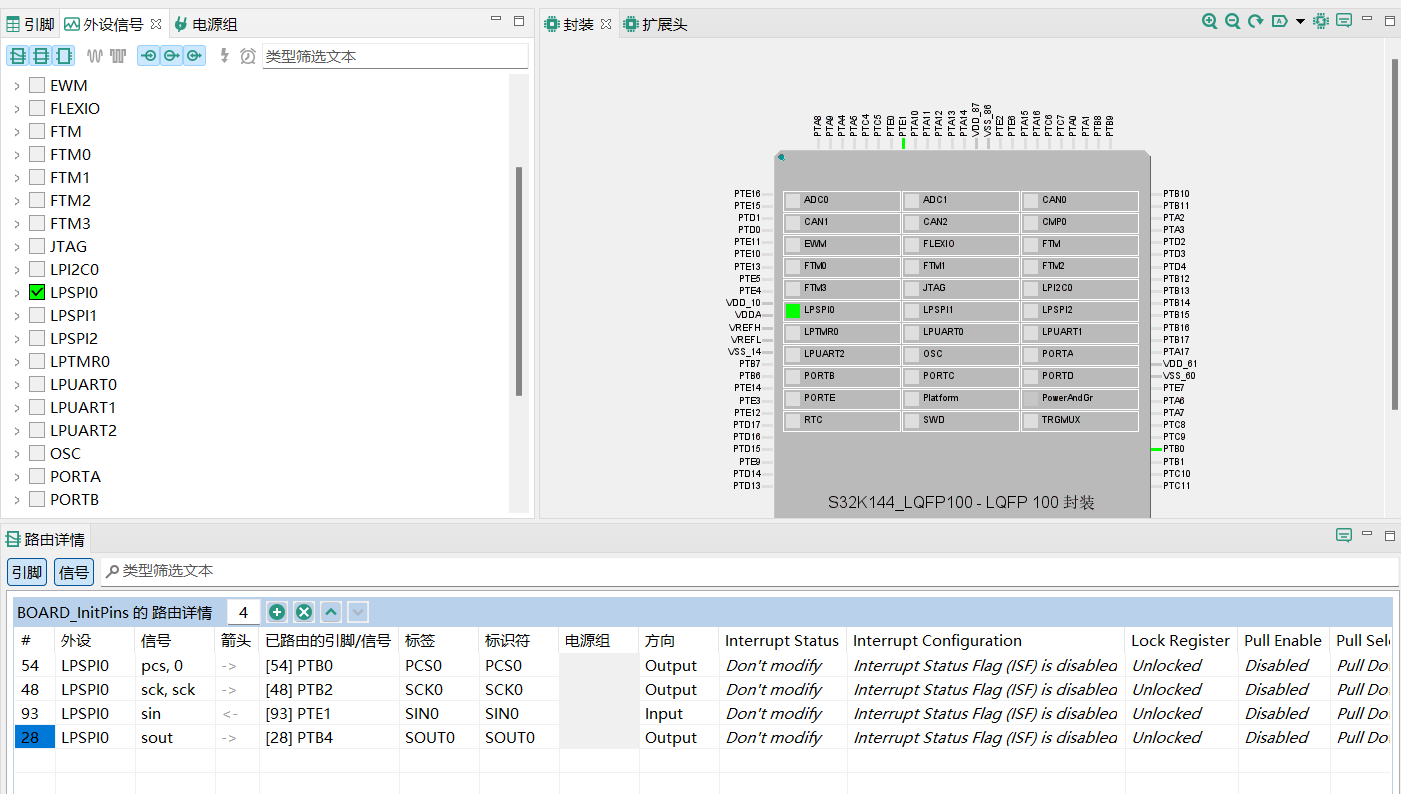Expand the EWM tree node
1401x794 pixels.
pos(16,85)
